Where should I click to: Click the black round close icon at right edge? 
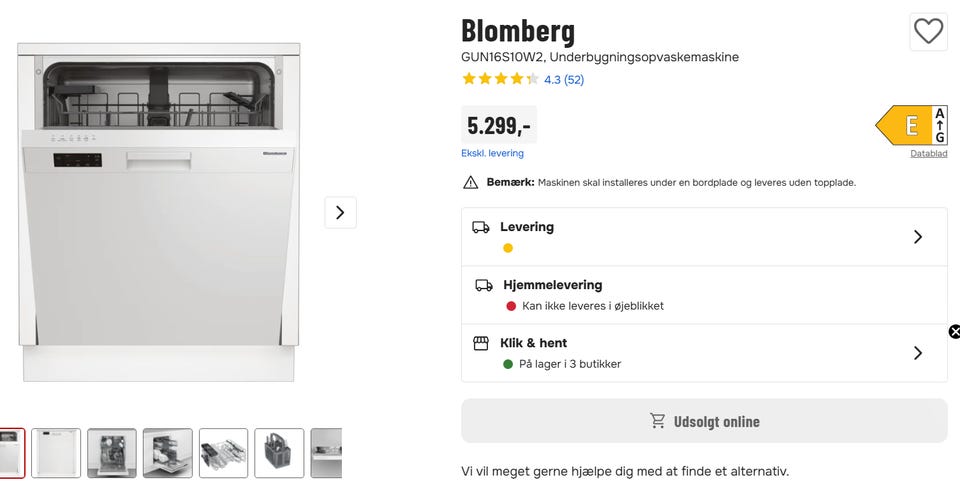tap(954, 332)
